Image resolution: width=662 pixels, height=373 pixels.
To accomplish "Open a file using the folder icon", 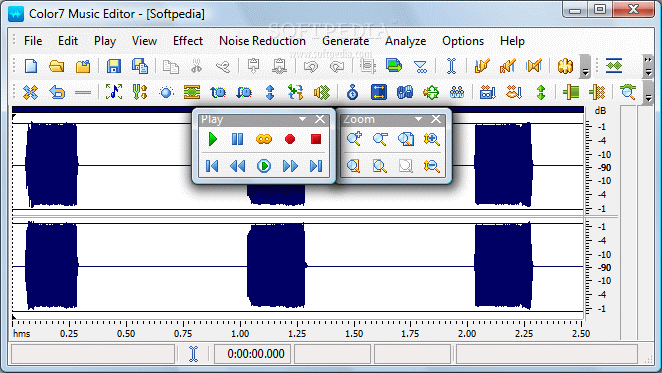I will click(x=57, y=66).
